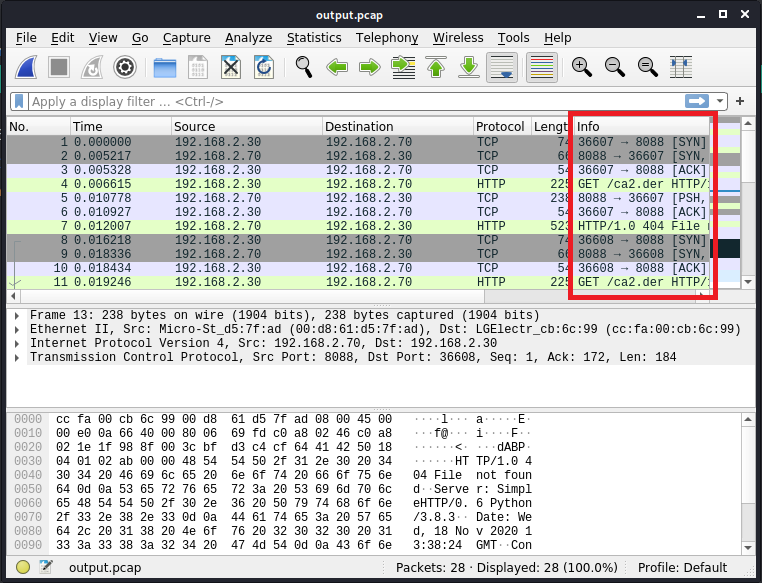Open the File menu

click(26, 37)
